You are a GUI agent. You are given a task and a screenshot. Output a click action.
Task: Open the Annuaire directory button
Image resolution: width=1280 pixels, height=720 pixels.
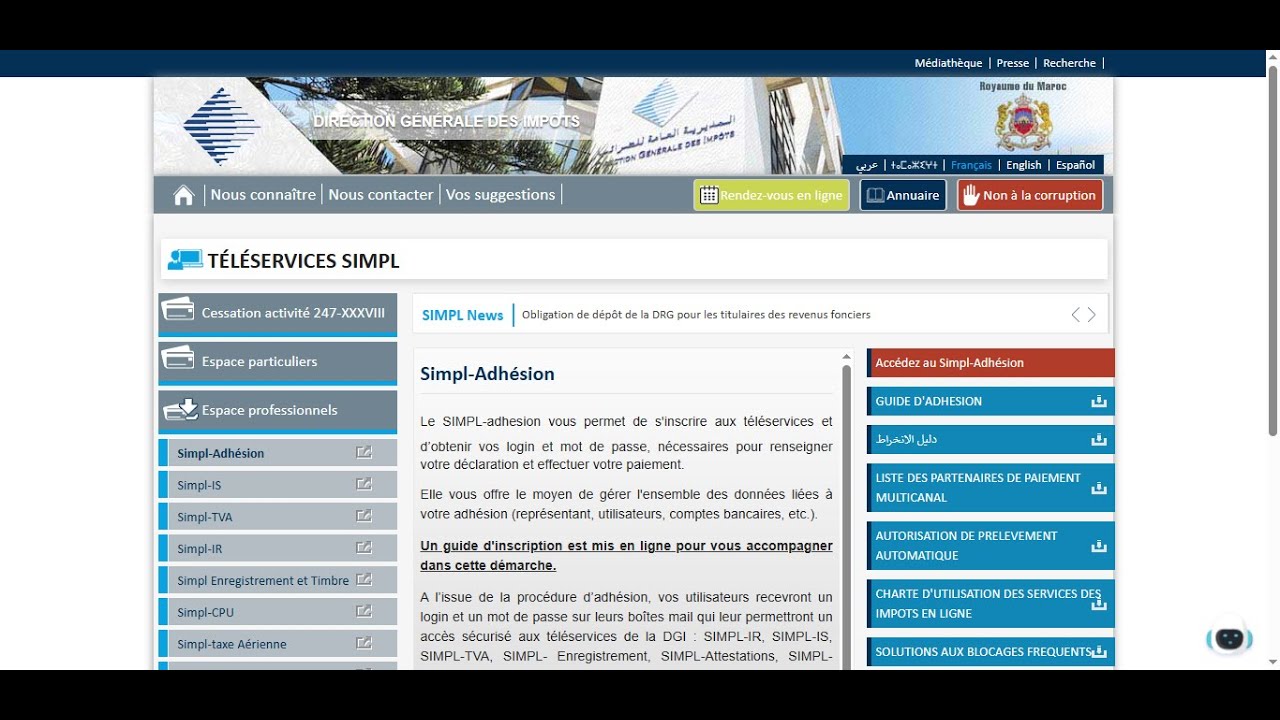[x=903, y=195]
